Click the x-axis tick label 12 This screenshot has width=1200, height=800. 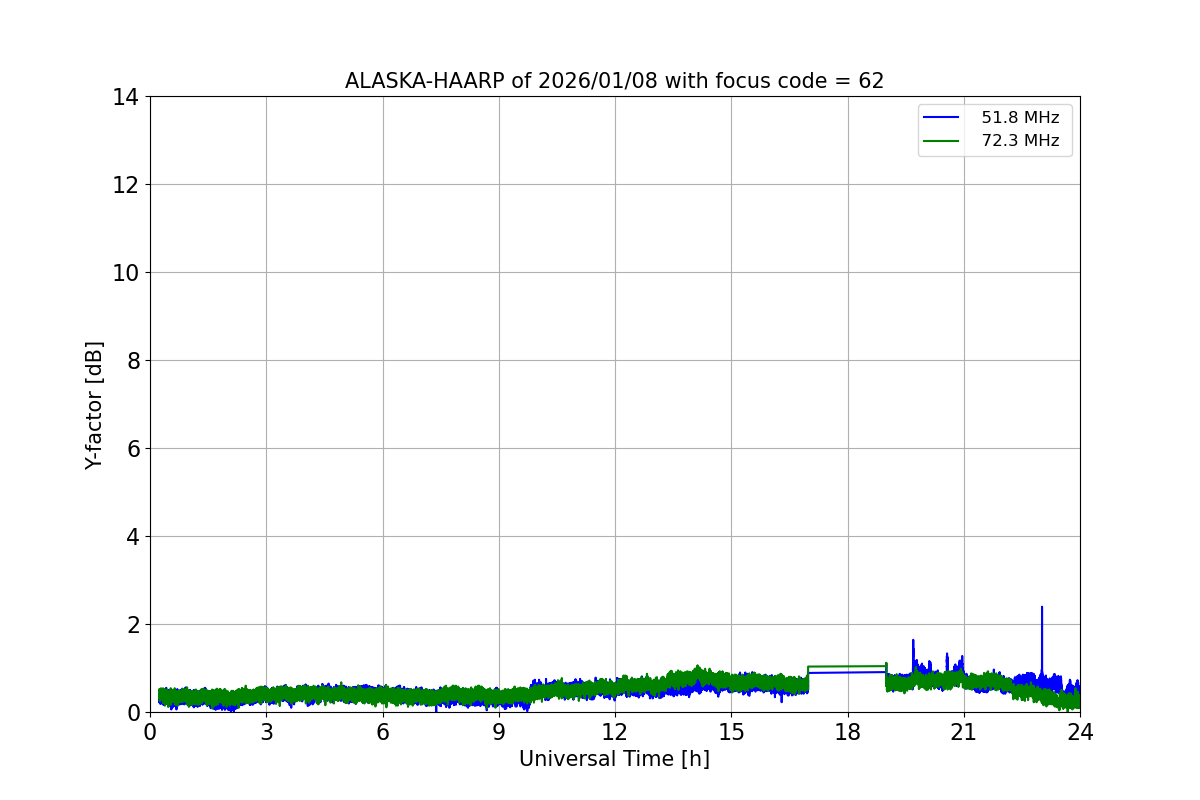pos(615,732)
